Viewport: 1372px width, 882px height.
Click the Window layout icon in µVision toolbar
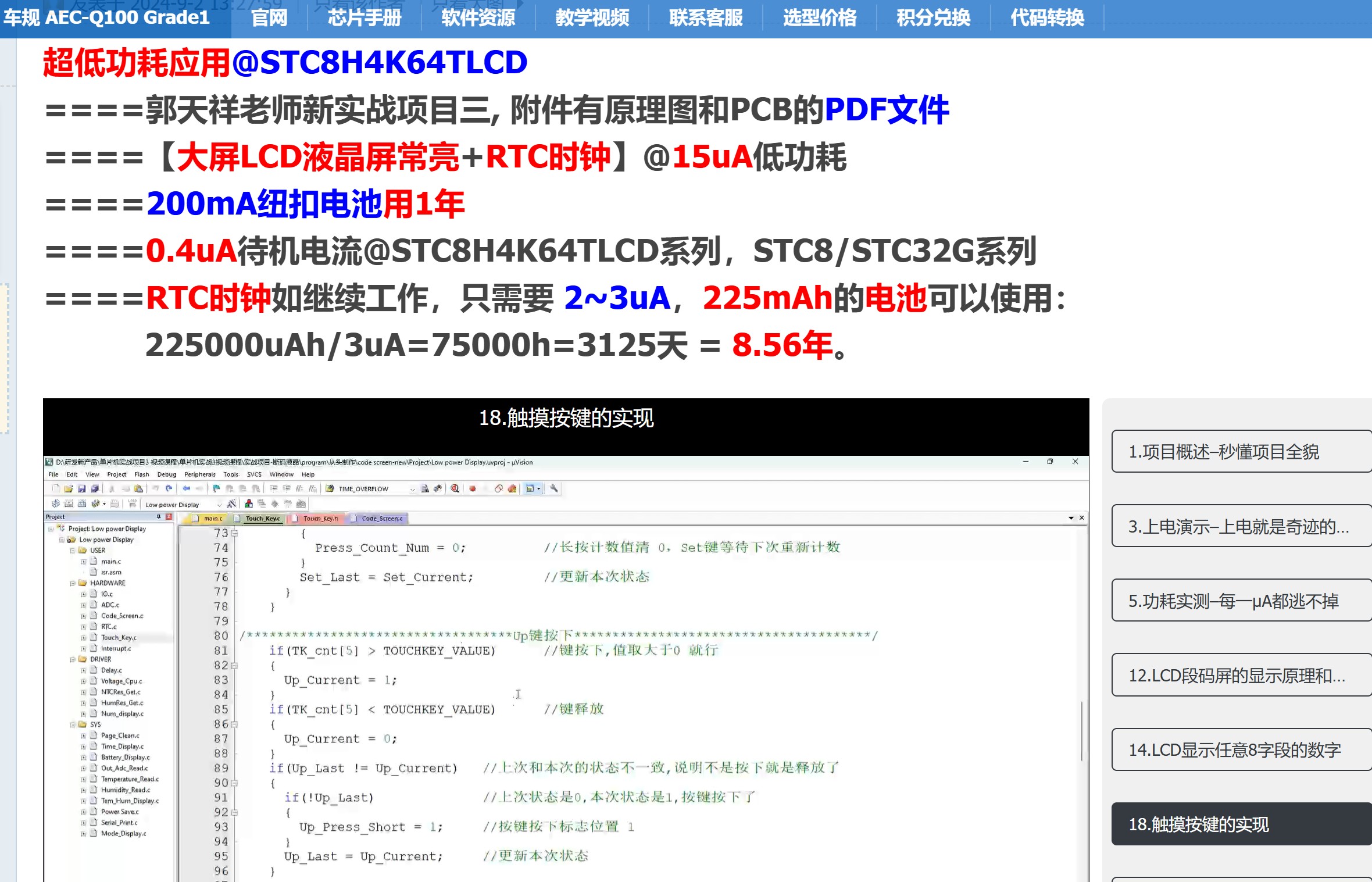(x=530, y=488)
